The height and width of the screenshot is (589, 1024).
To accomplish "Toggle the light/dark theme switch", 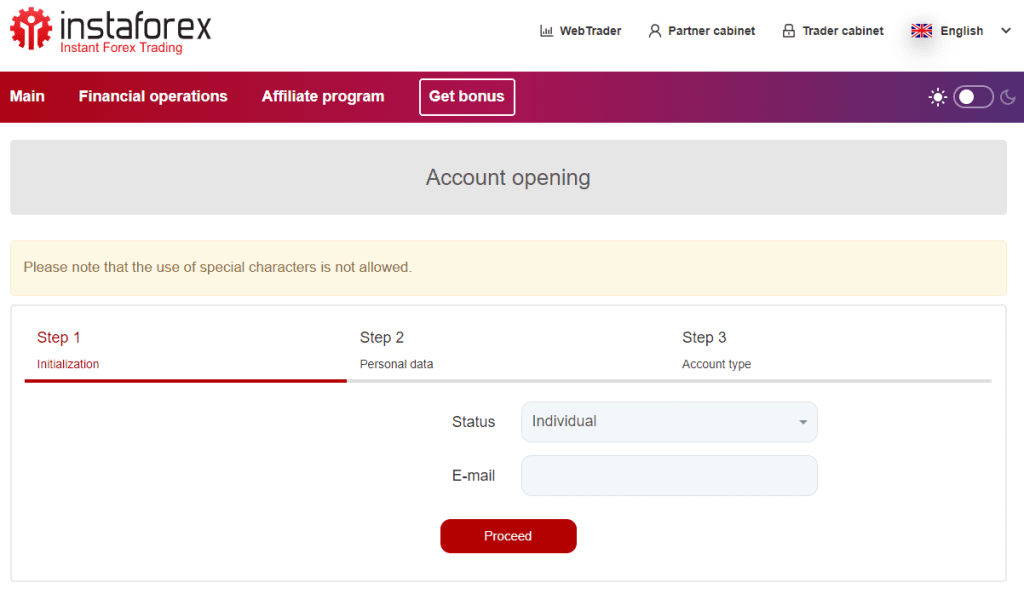I will tap(973, 97).
